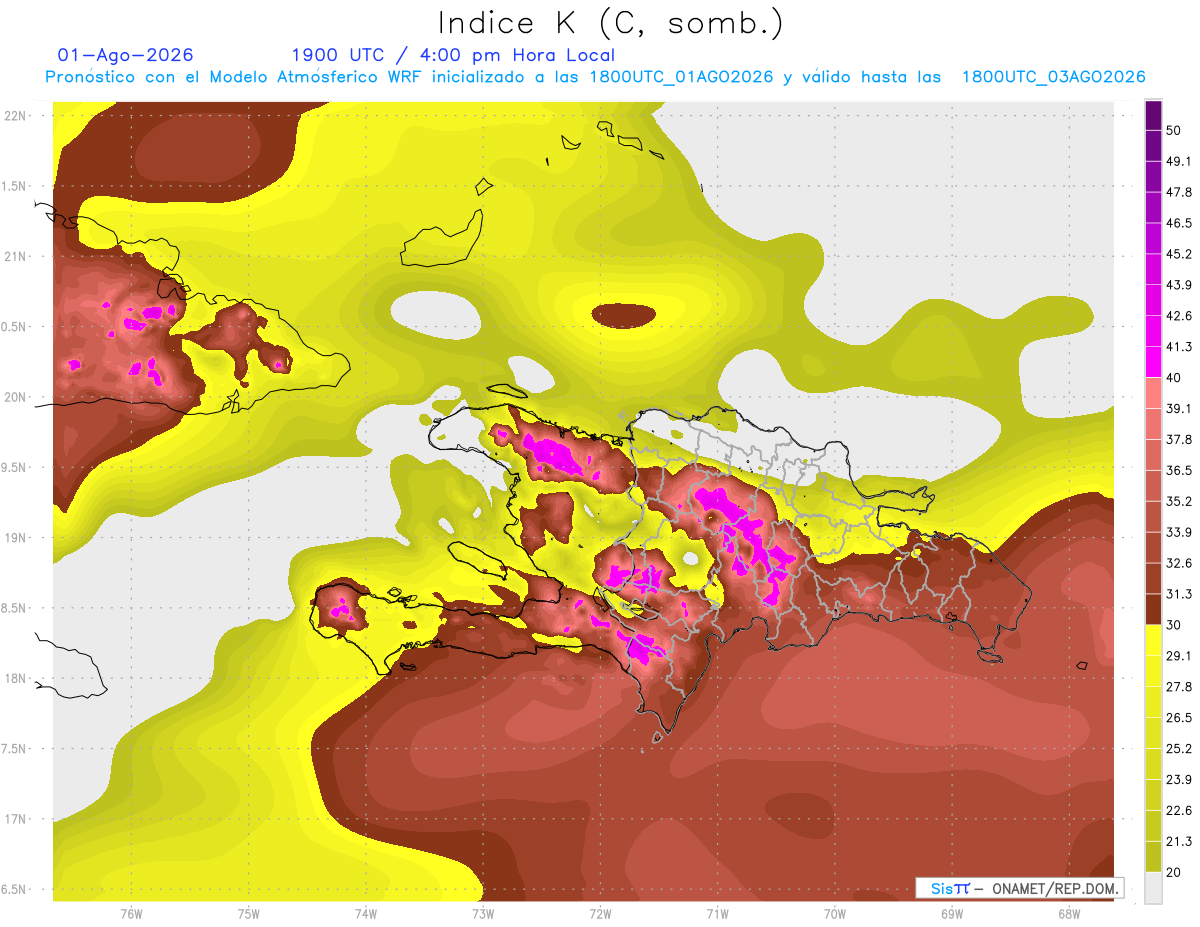Click the colorbar value '35.2'
Viewport: 1200px width, 927px height.
(1179, 501)
